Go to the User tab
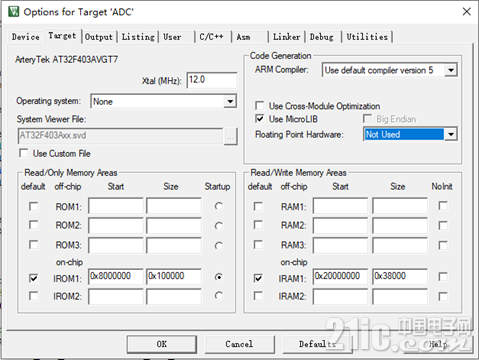The image size is (479, 360). coord(172,37)
